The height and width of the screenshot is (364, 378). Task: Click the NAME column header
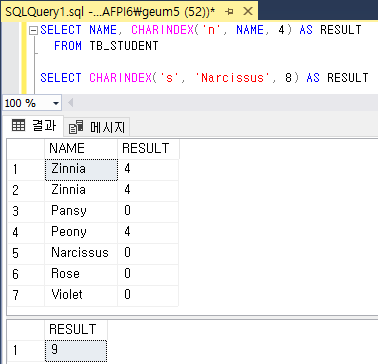(81, 148)
